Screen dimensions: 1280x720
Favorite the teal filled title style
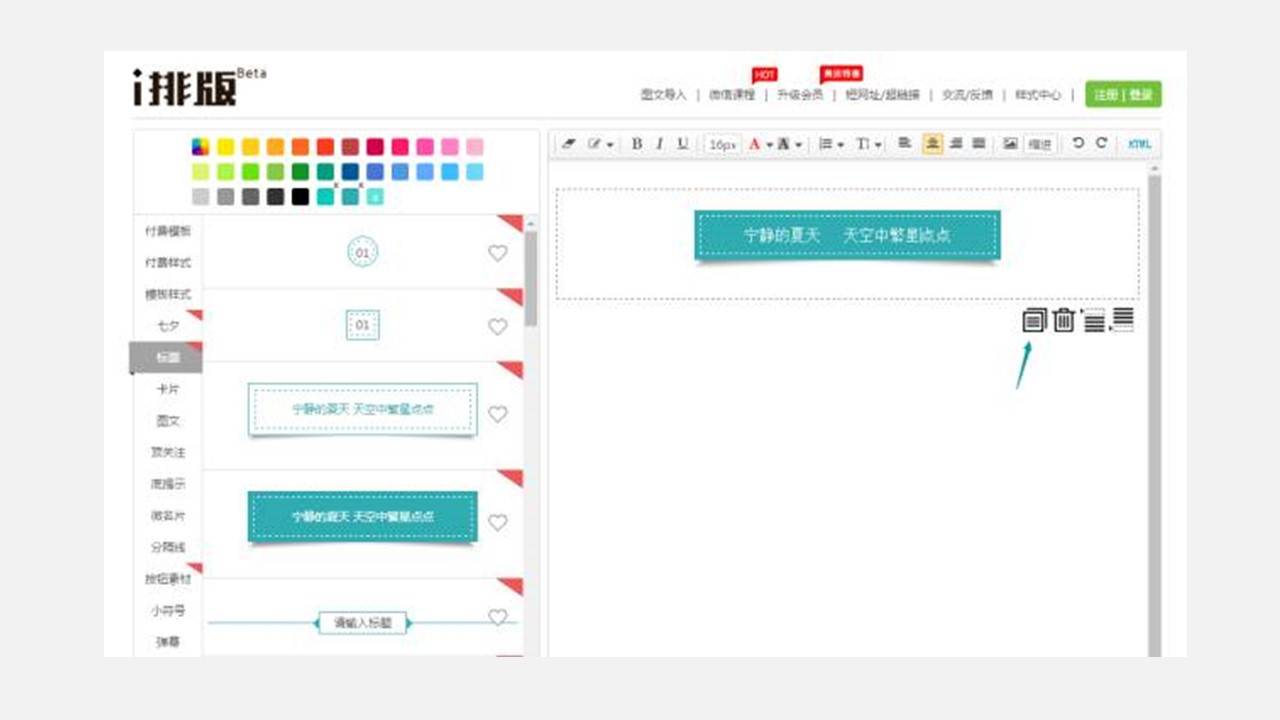coord(498,522)
